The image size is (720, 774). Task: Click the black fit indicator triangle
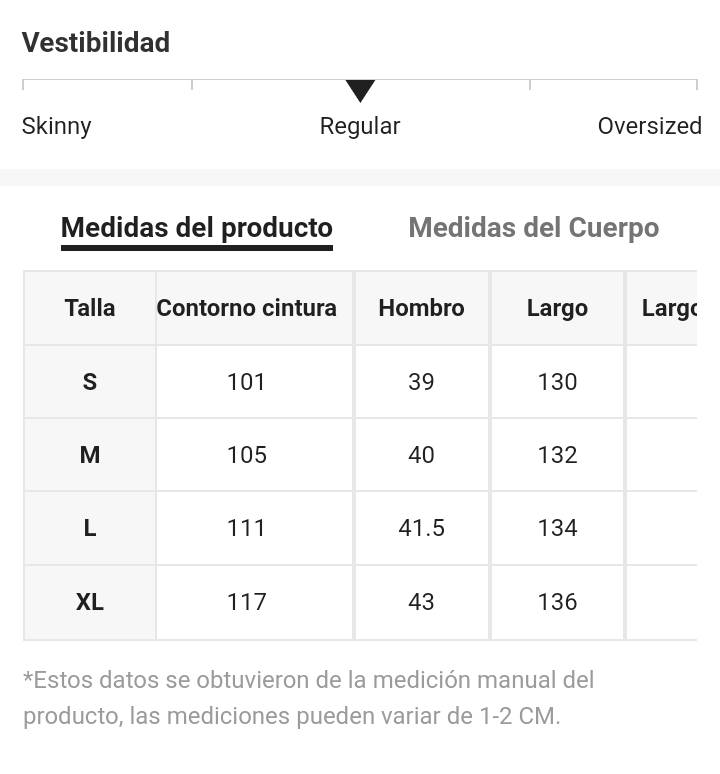360,91
